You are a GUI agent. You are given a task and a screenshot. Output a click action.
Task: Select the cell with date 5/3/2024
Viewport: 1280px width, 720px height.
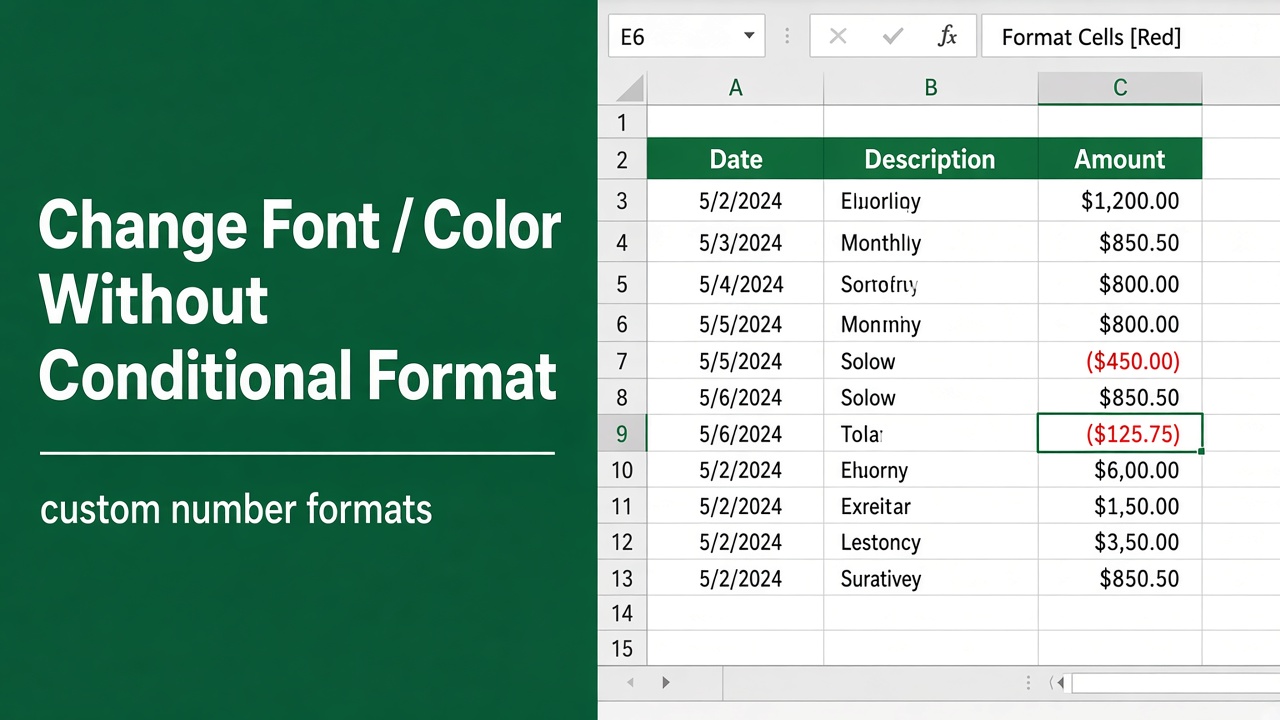tap(735, 243)
